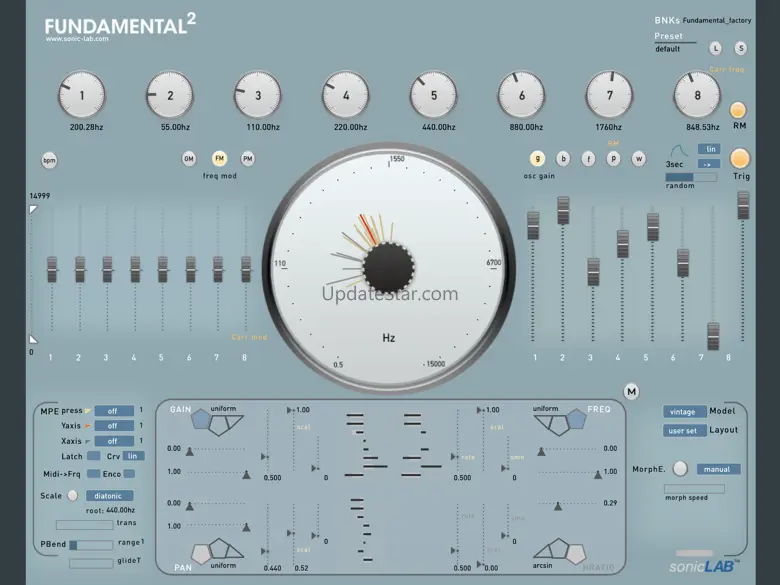Image resolution: width=780 pixels, height=585 pixels.
Task: Click the GAIN uniform distribution shape icon
Action: pyautogui.click(x=217, y=422)
